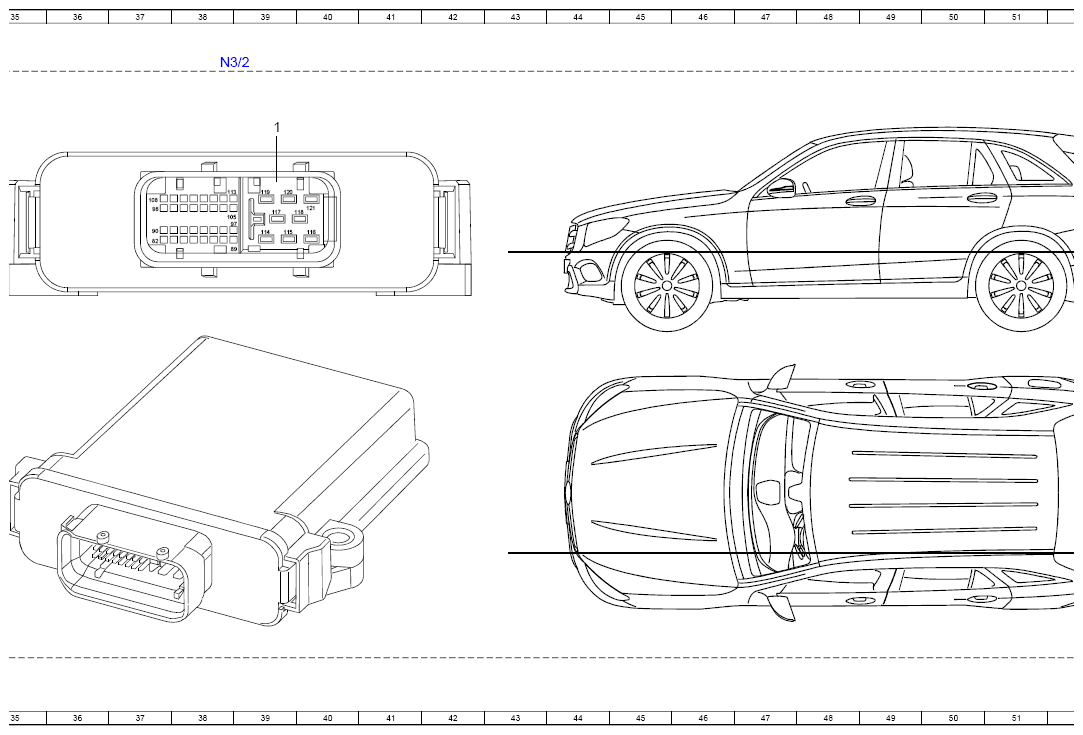The image size is (1083, 735).
Task: Pick pin 118 on the connector
Action: (299, 218)
